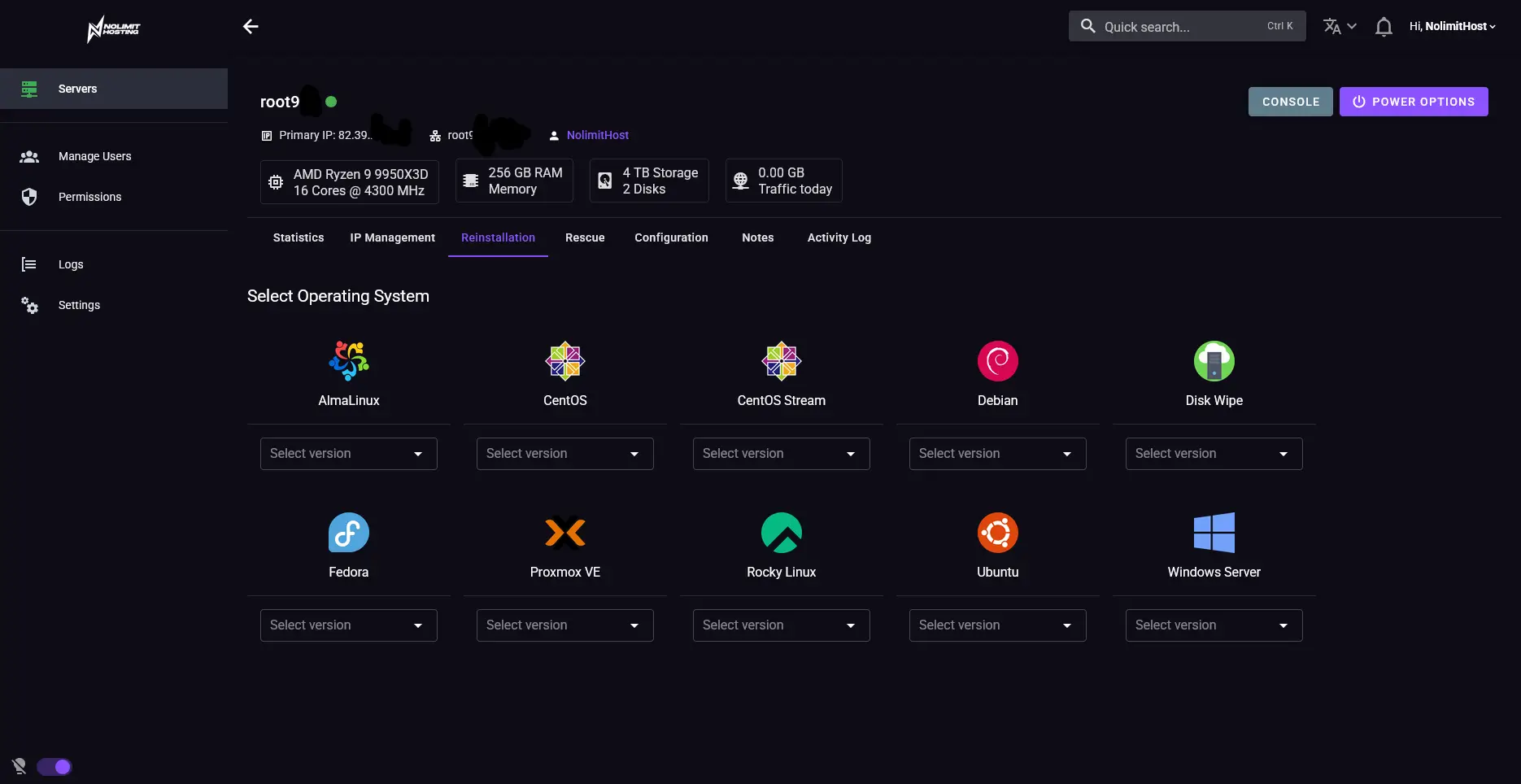This screenshot has width=1521, height=784.
Task: Open the NolimitHost account menu
Action: [1453, 26]
